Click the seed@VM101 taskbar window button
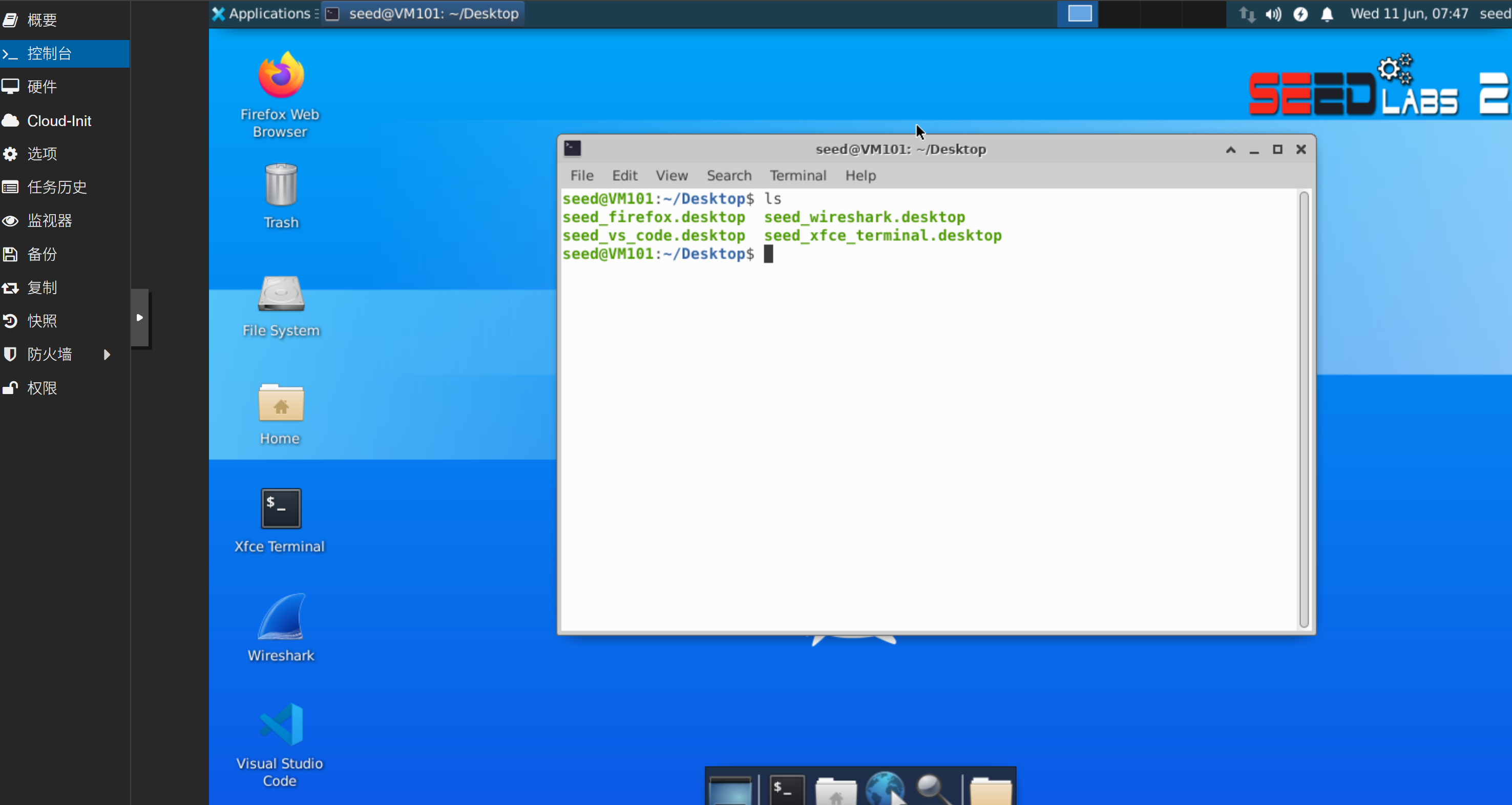Image resolution: width=1512 pixels, height=805 pixels. click(424, 13)
